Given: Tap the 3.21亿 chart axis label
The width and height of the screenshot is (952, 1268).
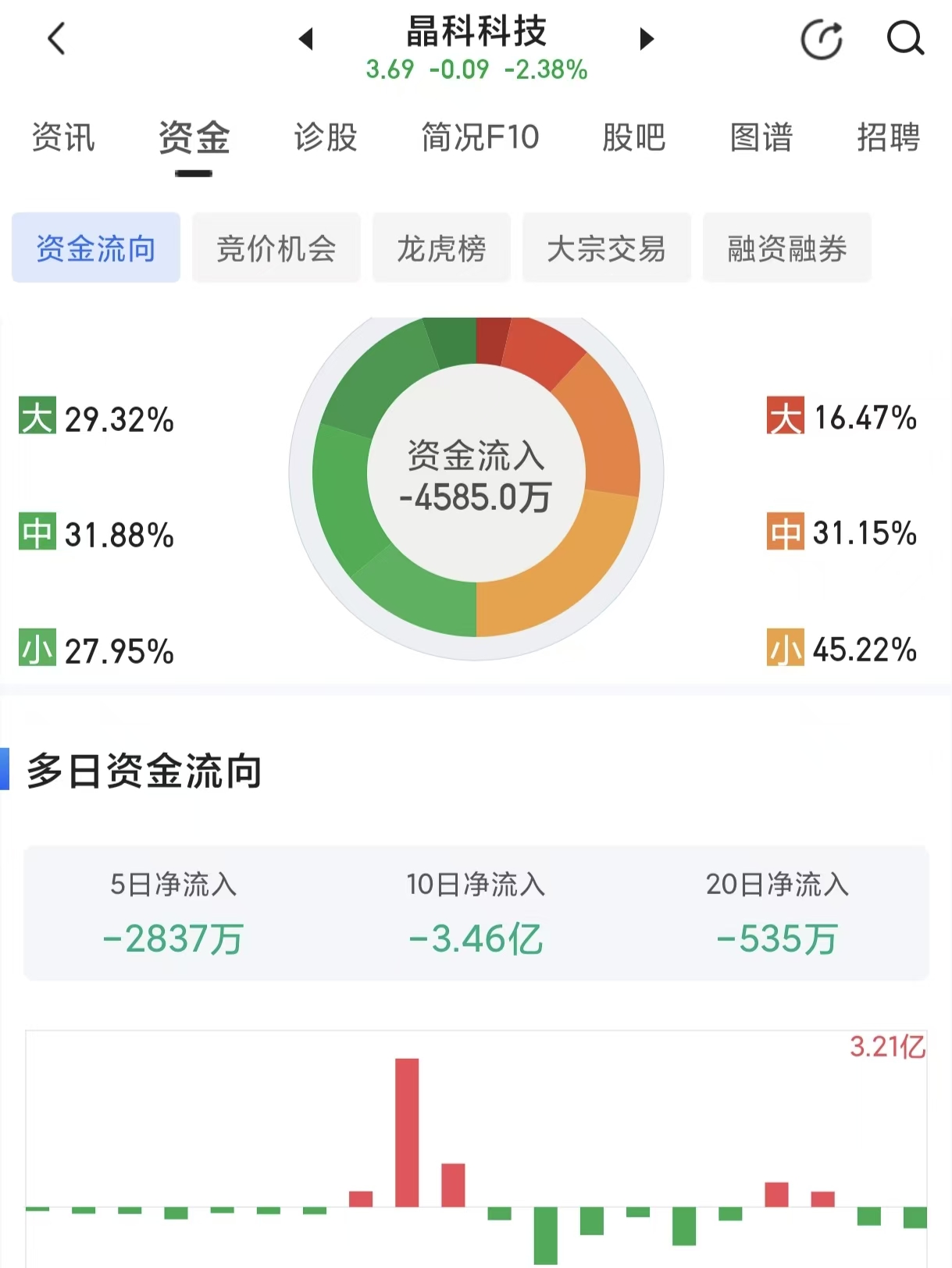Looking at the screenshot, I should click(888, 1046).
